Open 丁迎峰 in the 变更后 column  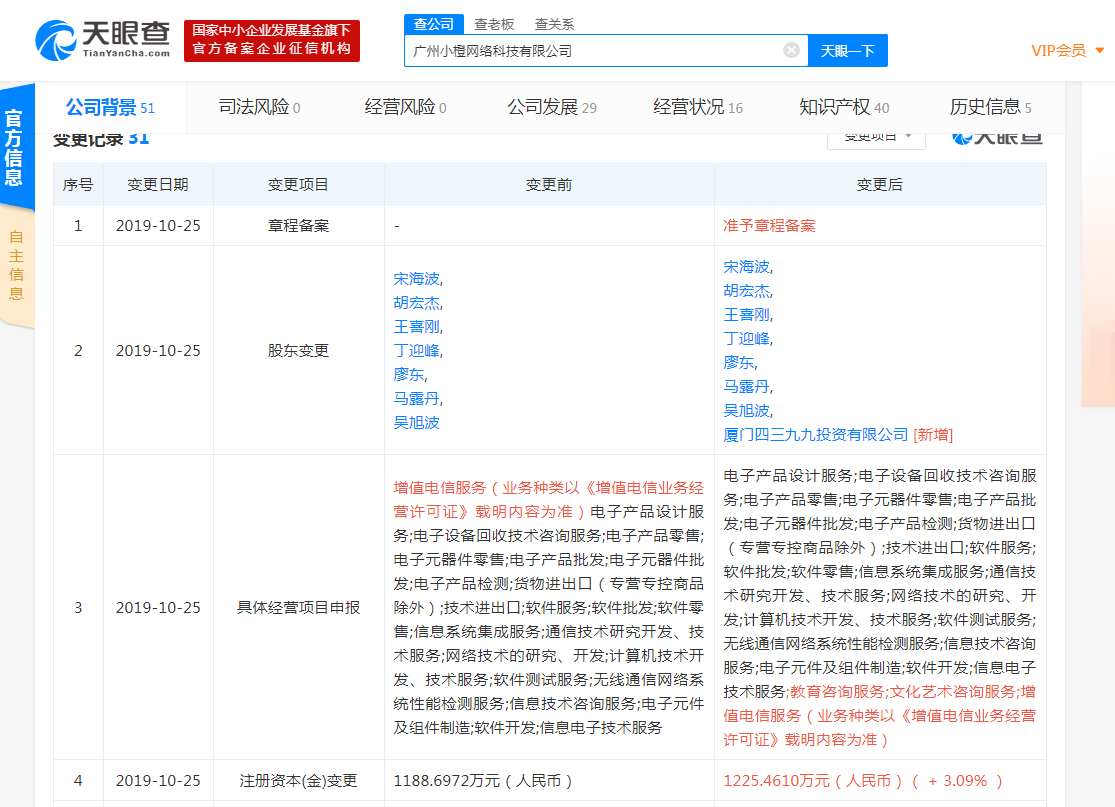[x=747, y=338]
